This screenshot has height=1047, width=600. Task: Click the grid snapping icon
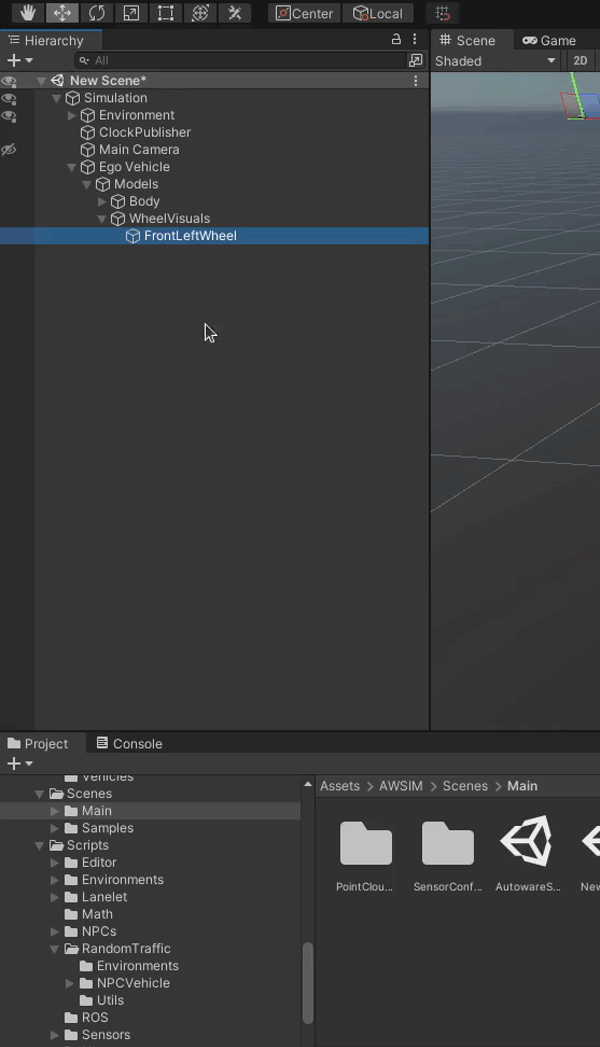(443, 13)
